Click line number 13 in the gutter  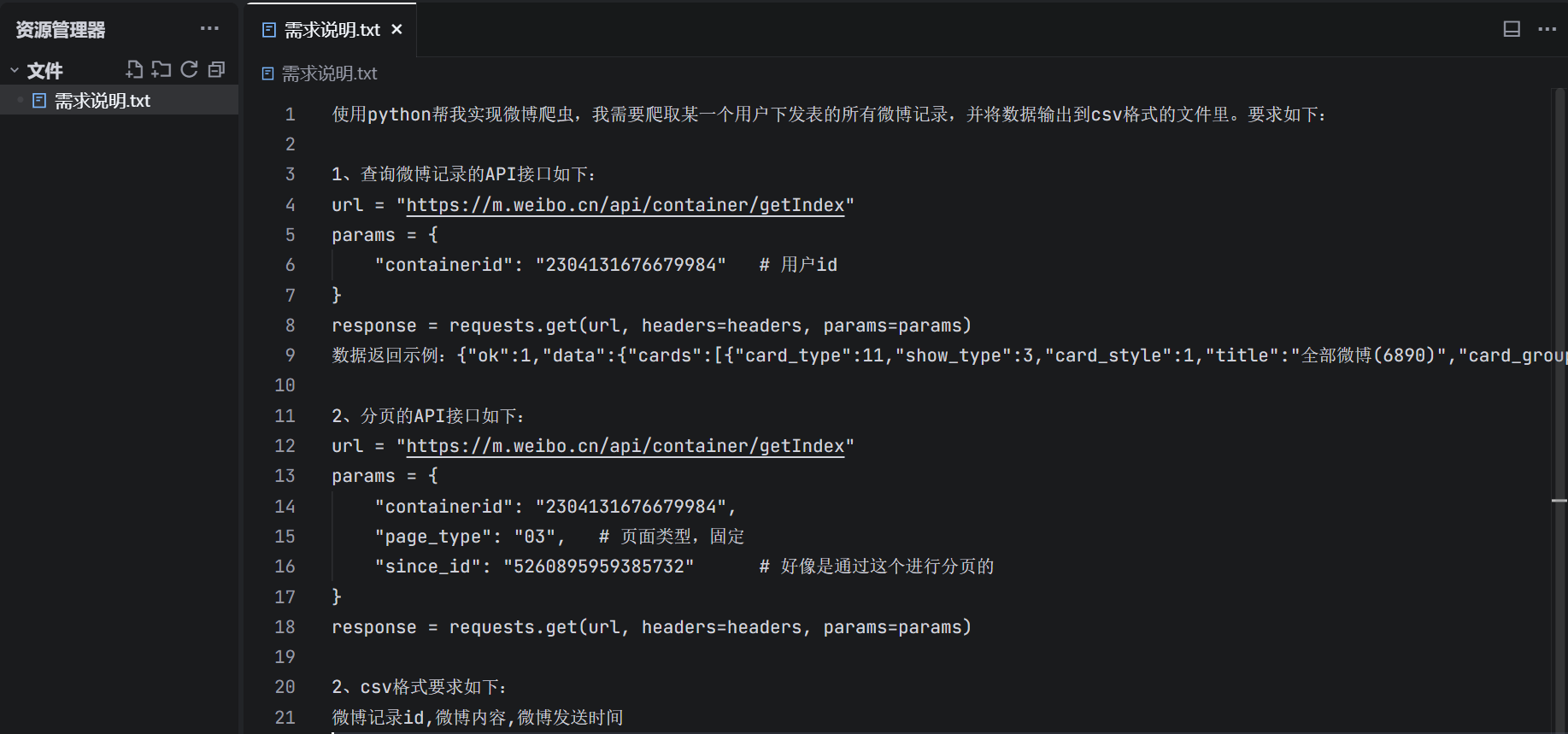pos(285,476)
